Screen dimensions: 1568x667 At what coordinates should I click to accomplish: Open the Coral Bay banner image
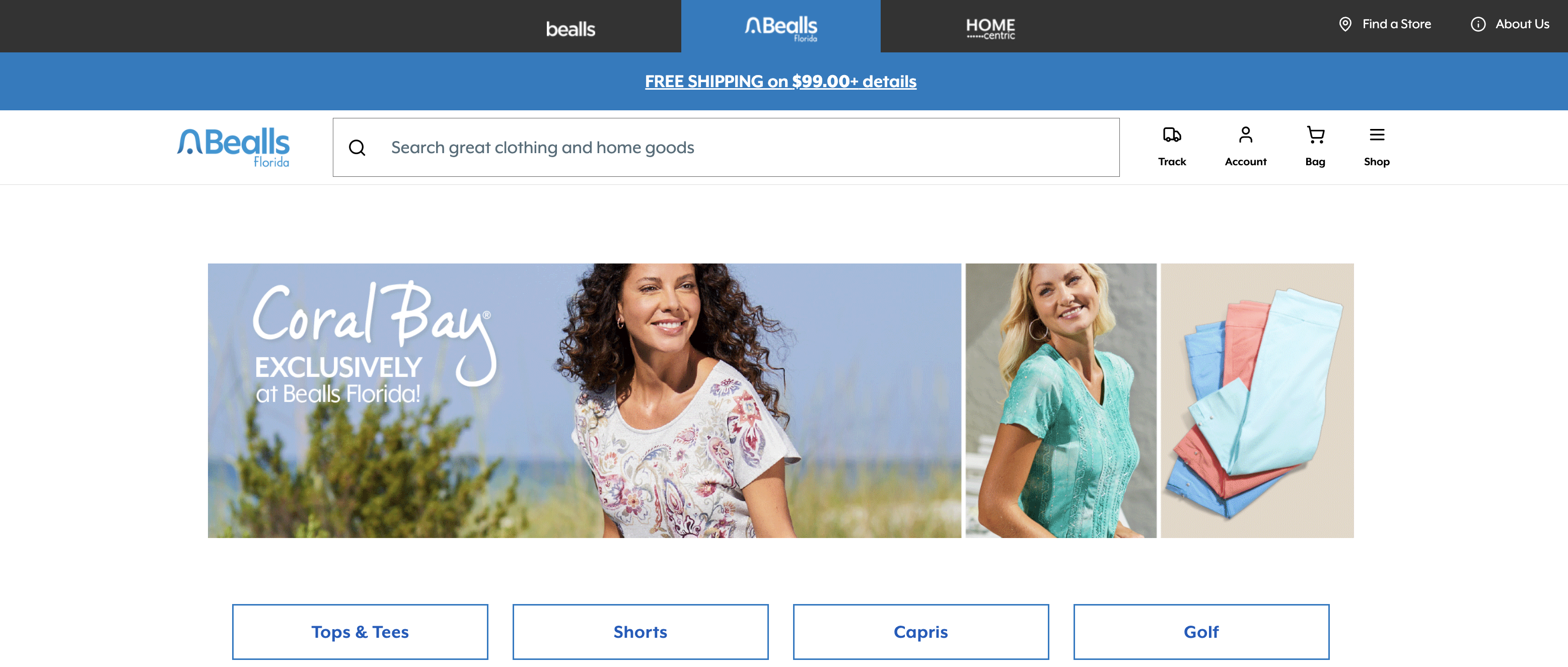pos(584,400)
